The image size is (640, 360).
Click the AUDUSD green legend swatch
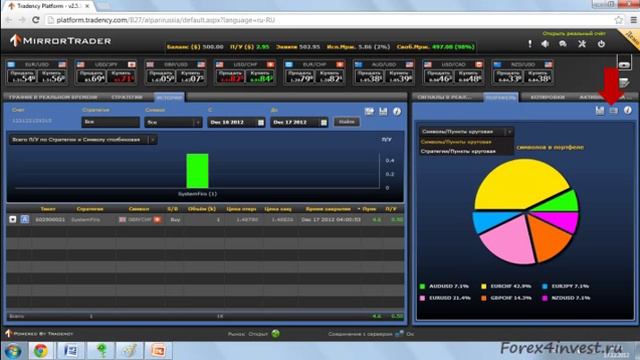click(422, 286)
